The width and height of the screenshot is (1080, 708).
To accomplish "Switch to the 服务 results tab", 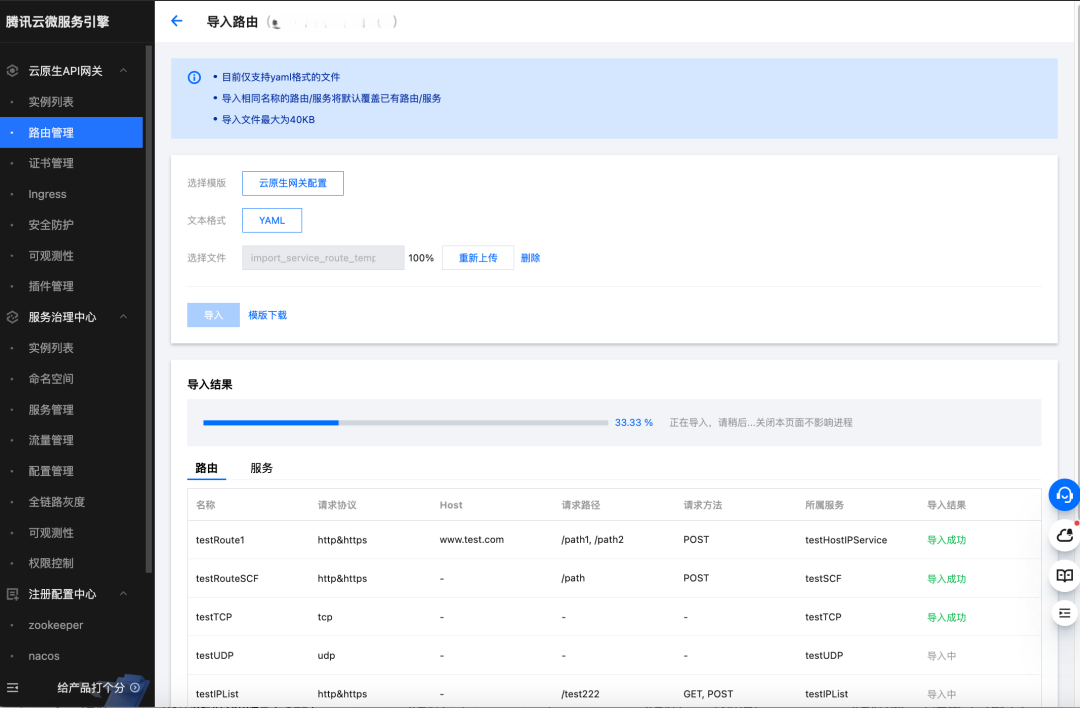I will click(262, 468).
